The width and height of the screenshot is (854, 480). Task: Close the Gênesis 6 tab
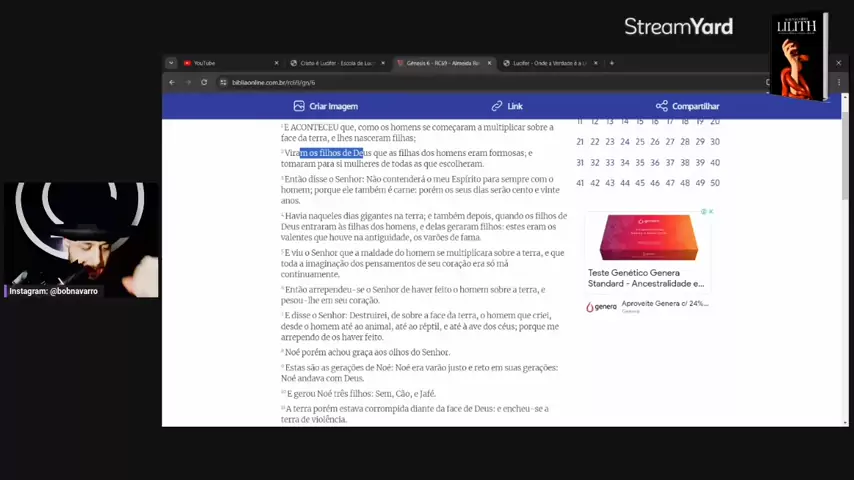[x=489, y=63]
